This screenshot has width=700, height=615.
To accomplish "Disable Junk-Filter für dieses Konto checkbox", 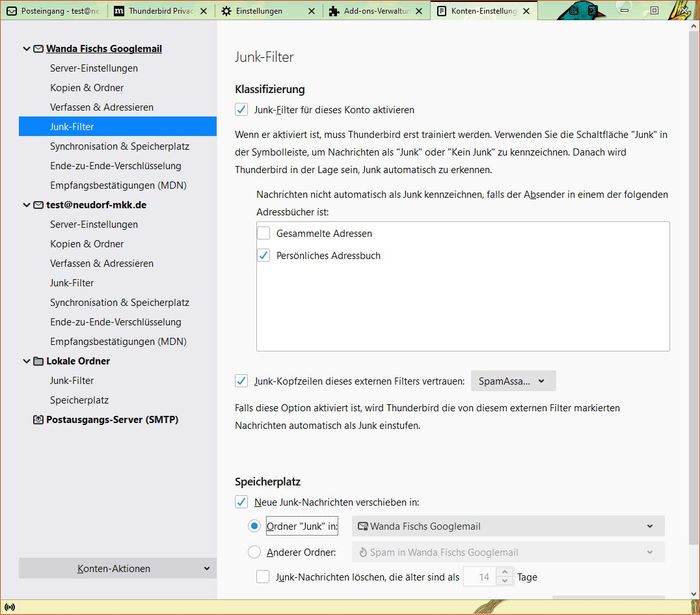I will [241, 110].
